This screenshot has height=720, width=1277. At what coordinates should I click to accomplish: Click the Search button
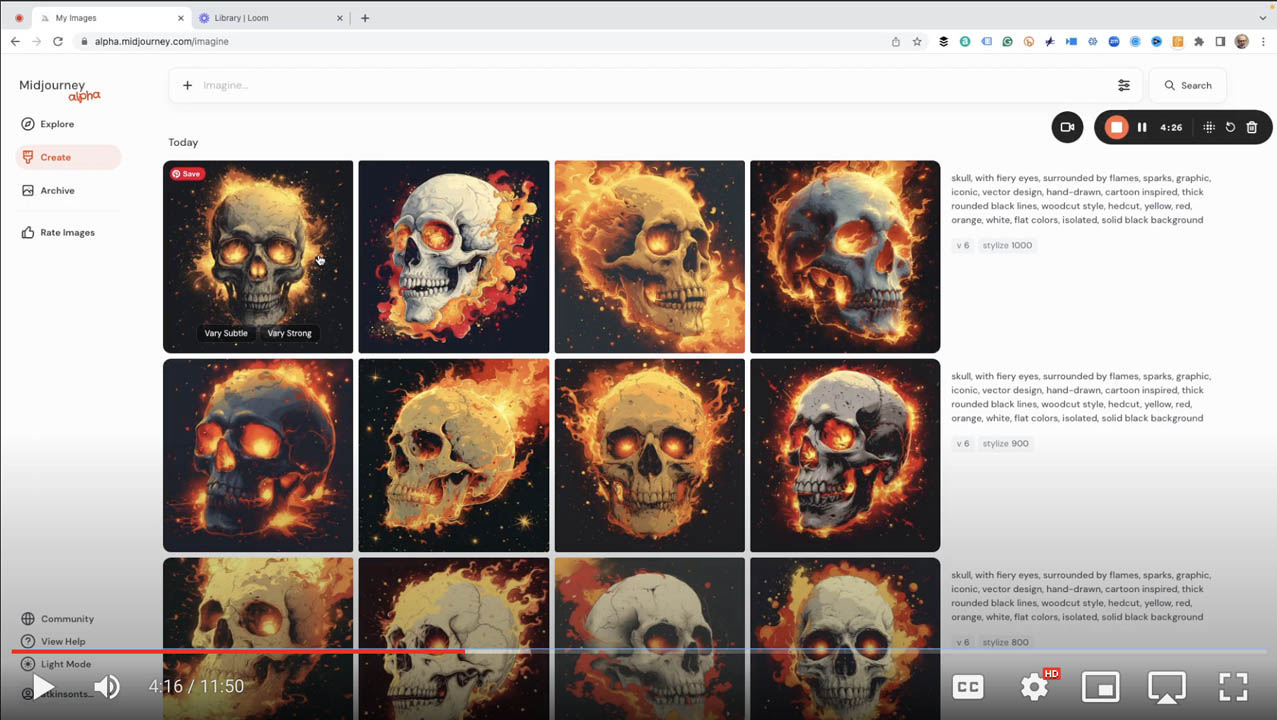pos(1187,85)
